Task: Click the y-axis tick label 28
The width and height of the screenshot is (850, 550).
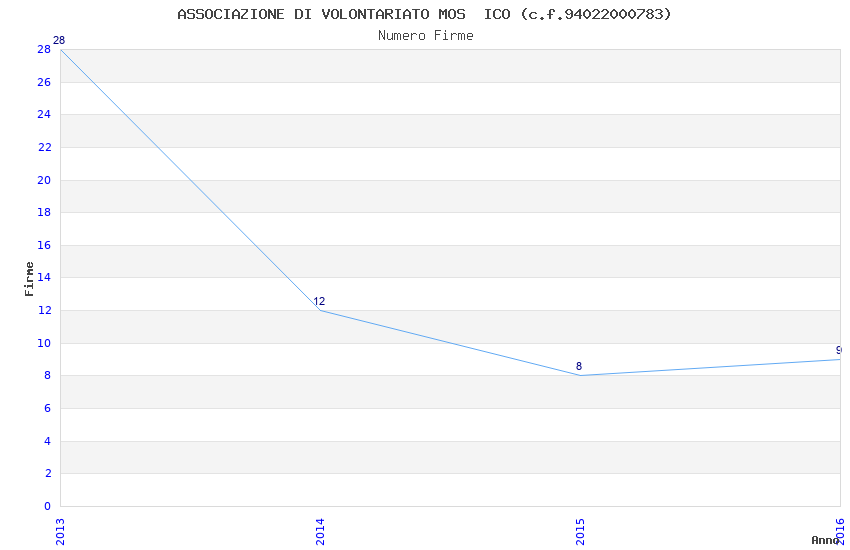Action: (44, 49)
